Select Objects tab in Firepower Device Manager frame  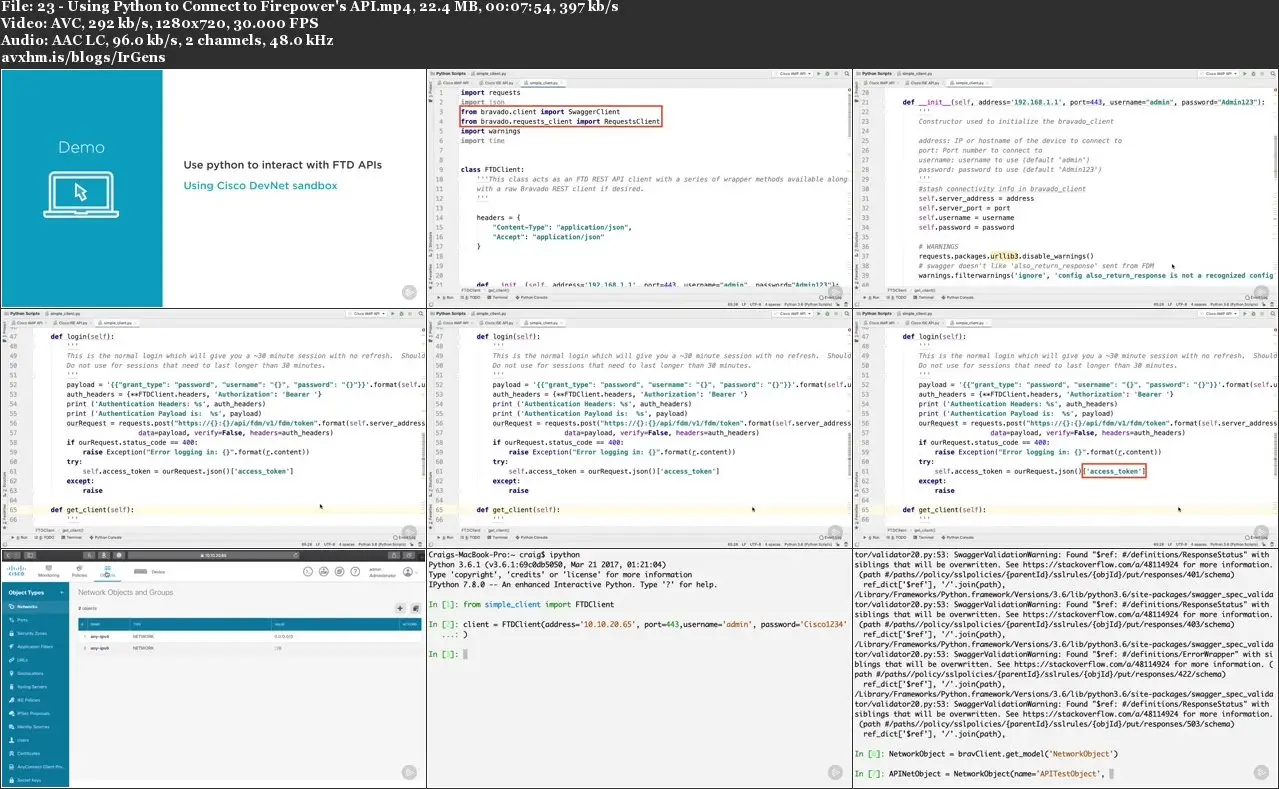(107, 571)
